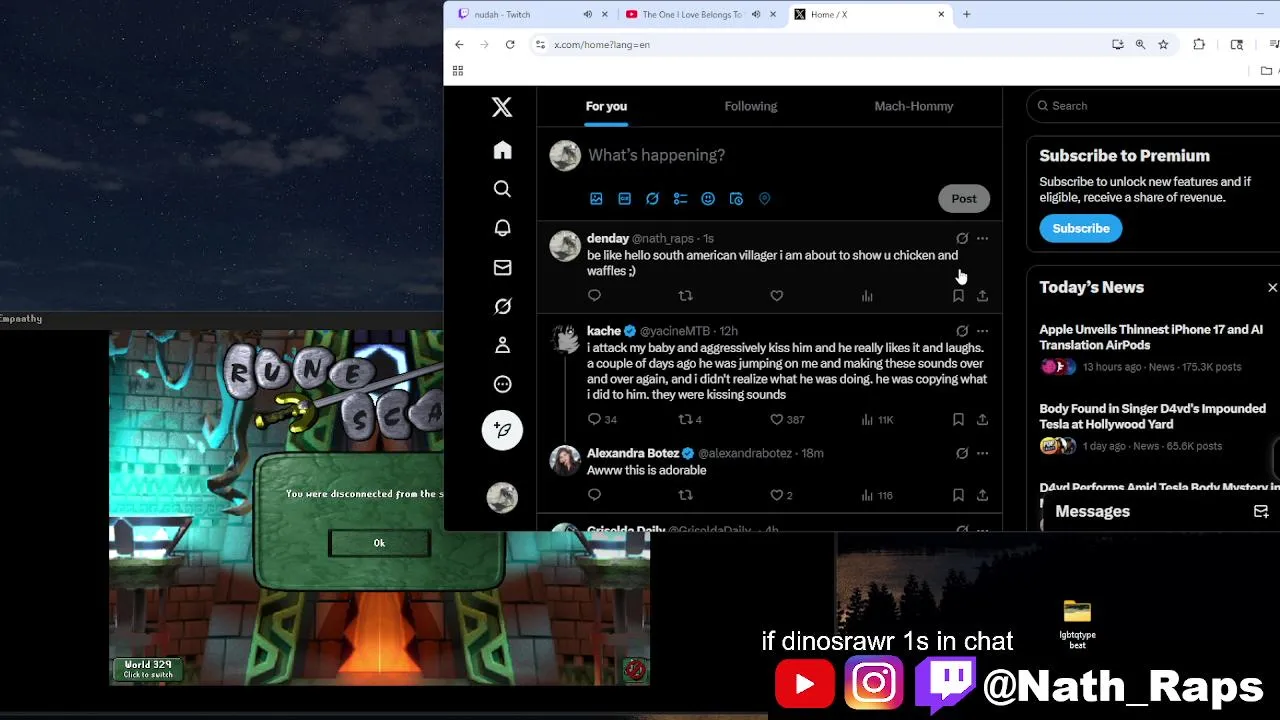Like Alexandra Botez's post
1280x720 pixels.
pos(781,495)
